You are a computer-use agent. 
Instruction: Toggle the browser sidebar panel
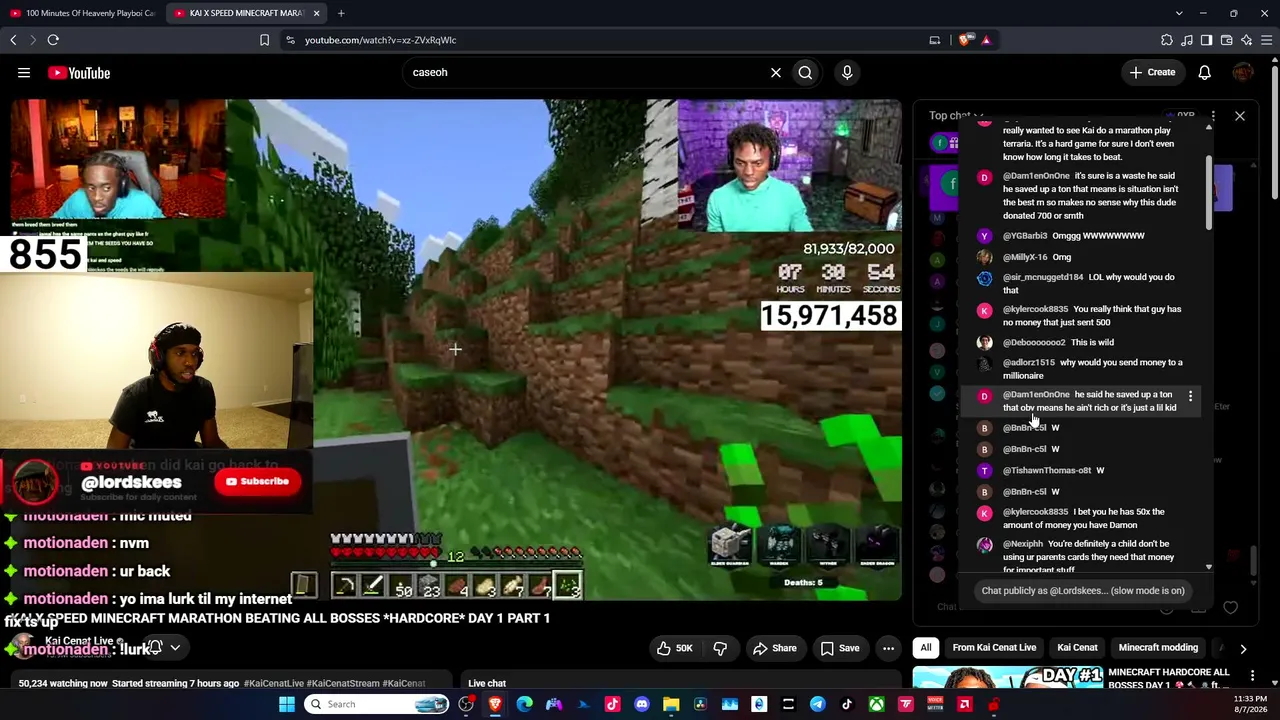(1206, 40)
